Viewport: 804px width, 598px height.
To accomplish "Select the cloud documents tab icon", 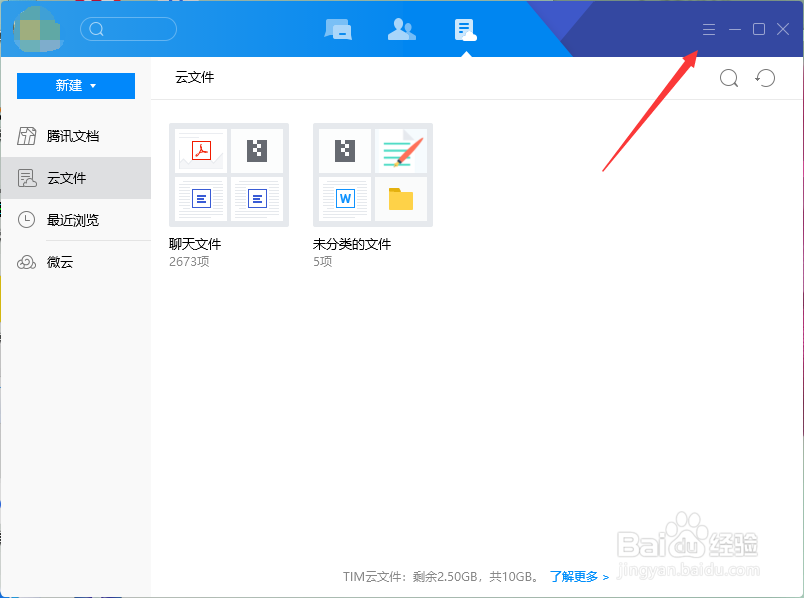I will (465, 30).
